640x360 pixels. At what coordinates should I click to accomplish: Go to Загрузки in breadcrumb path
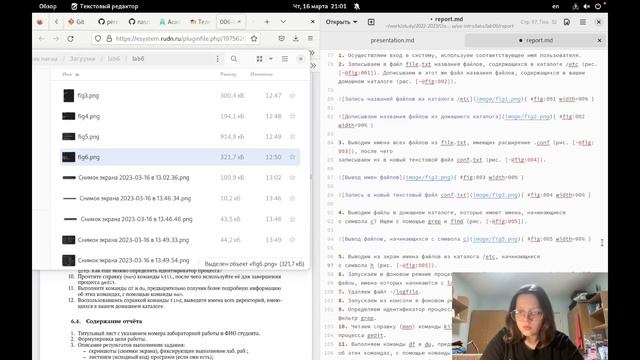point(82,59)
